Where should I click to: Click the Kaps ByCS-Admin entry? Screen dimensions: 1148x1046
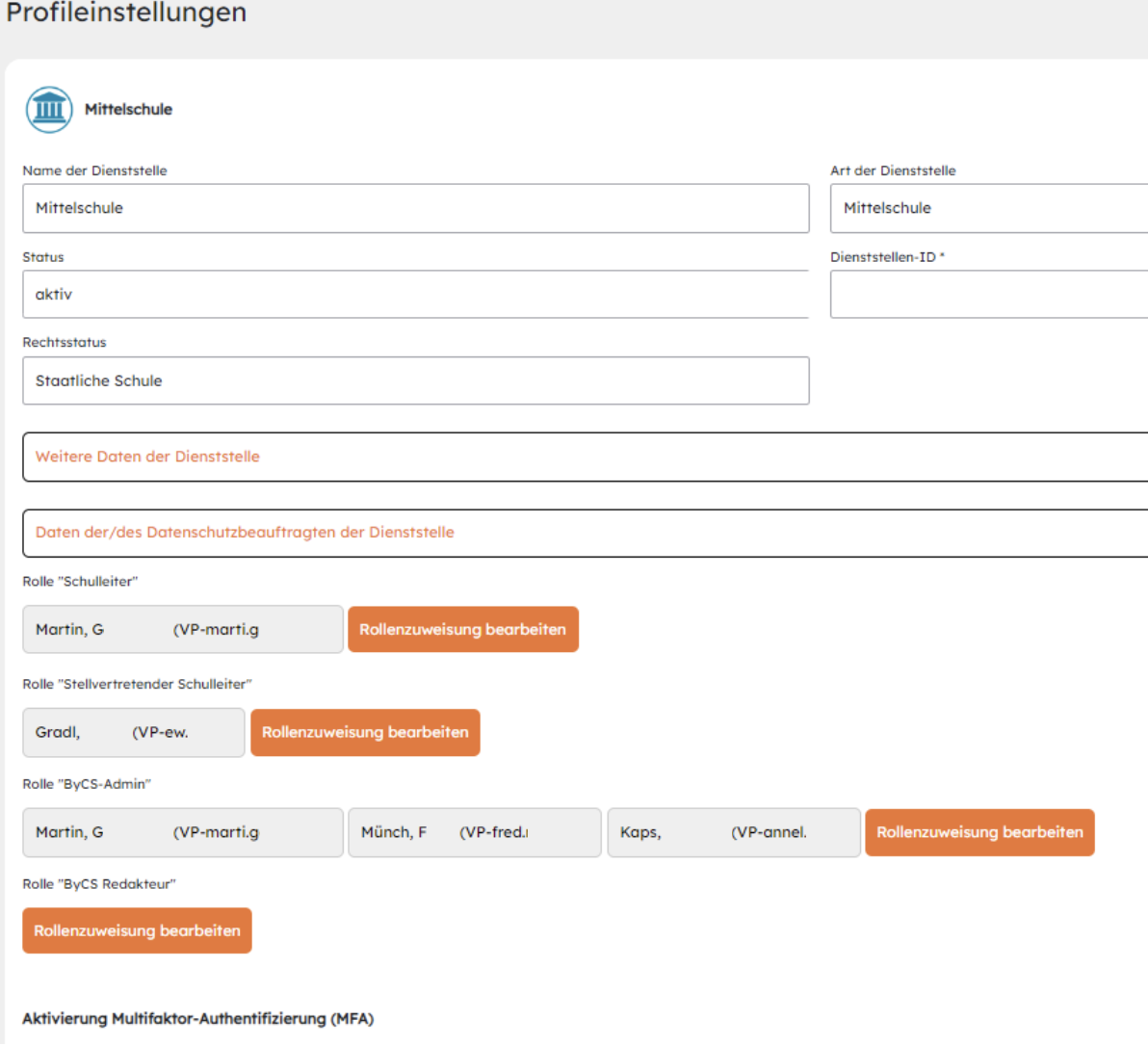pyautogui.click(x=733, y=833)
